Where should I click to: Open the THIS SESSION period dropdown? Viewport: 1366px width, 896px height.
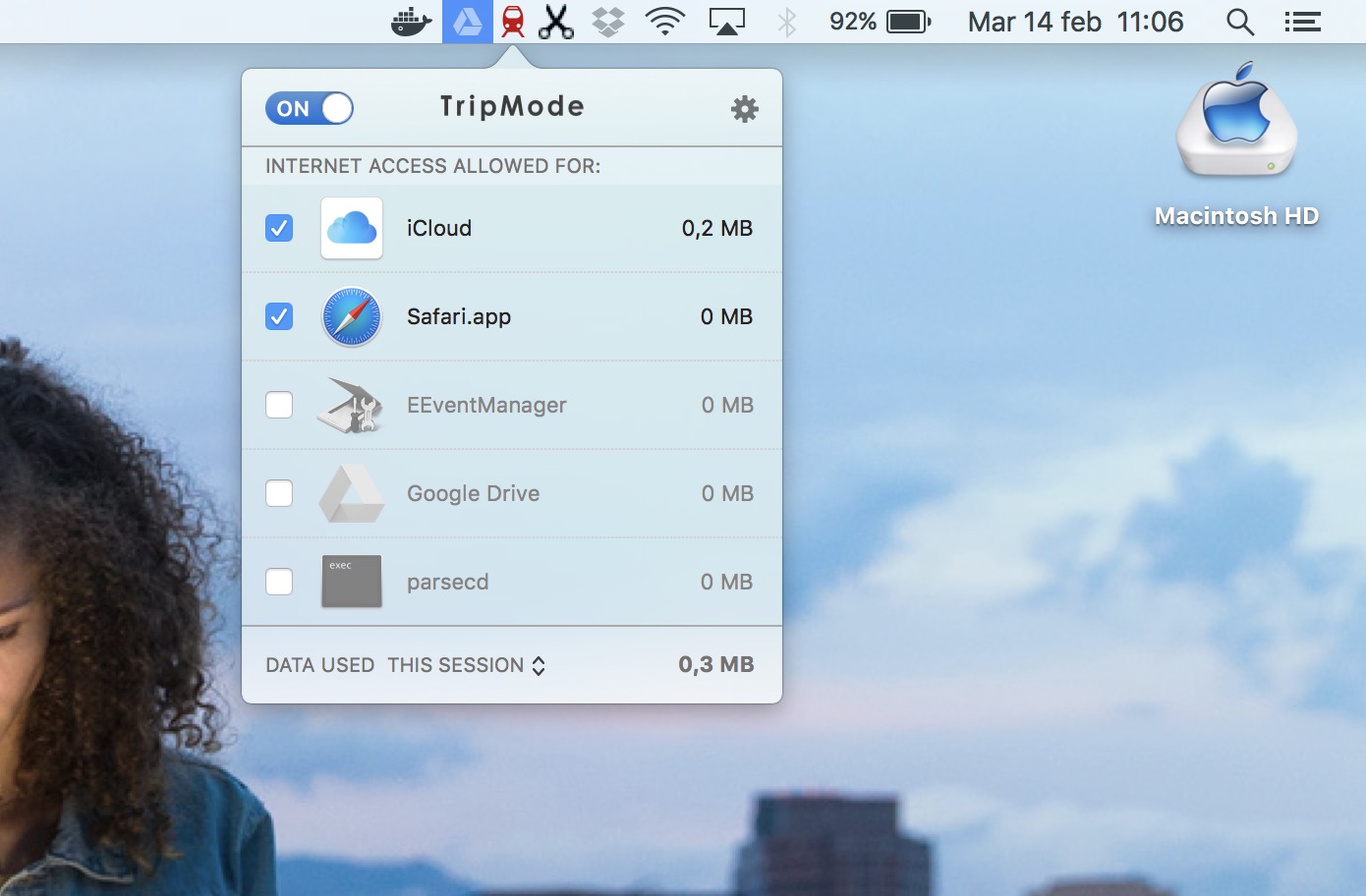pos(467,665)
